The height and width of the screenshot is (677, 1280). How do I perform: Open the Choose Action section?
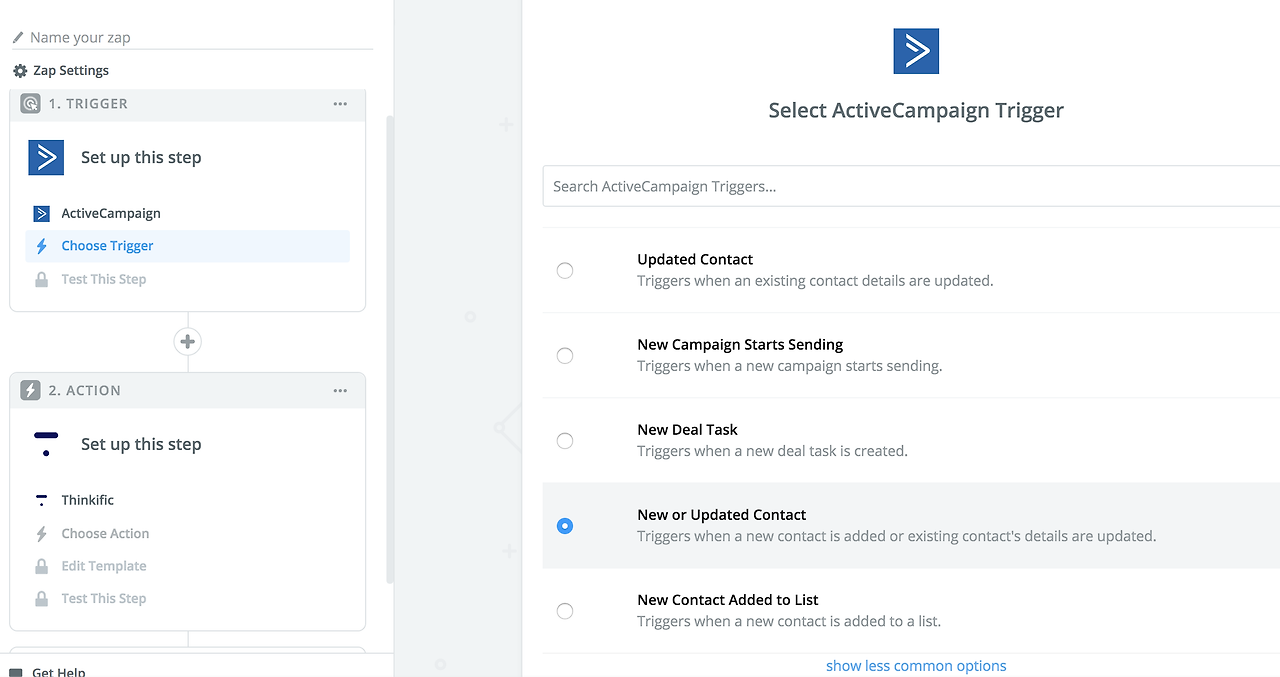pyautogui.click(x=105, y=534)
